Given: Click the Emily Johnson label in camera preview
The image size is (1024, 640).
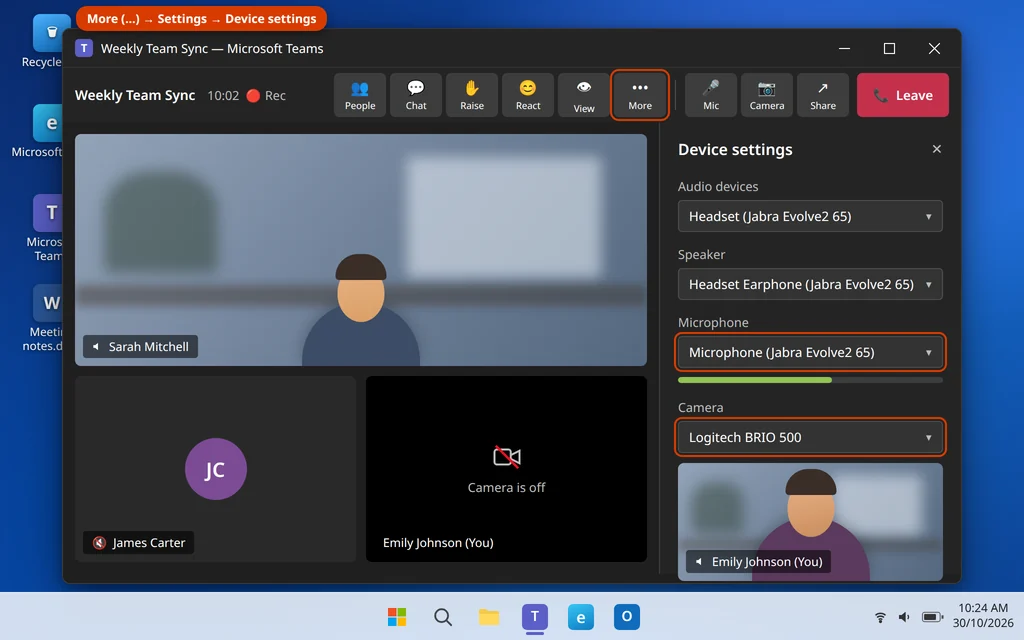Looking at the screenshot, I should coord(759,562).
